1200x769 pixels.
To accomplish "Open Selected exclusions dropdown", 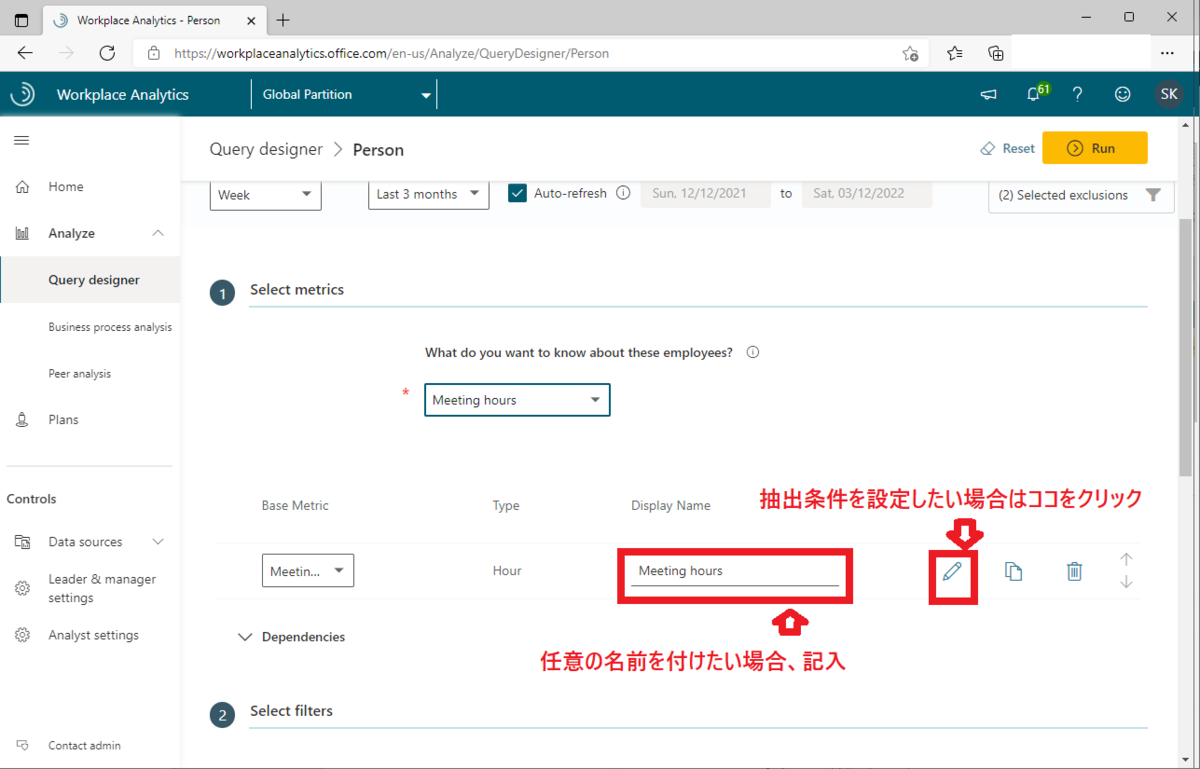I will (x=1081, y=195).
